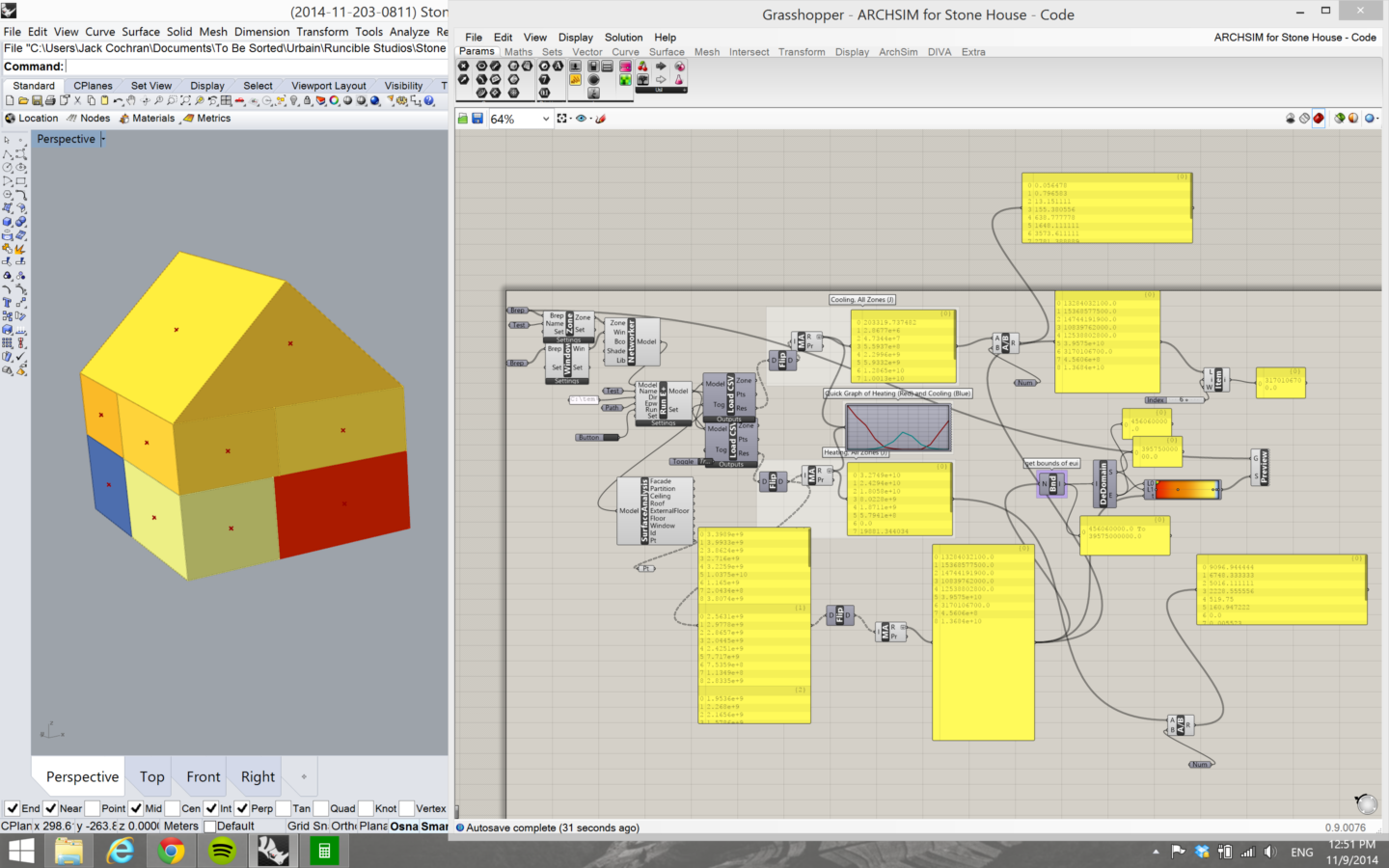
Task: Add a new viewport tab with plus icon
Action: [304, 776]
